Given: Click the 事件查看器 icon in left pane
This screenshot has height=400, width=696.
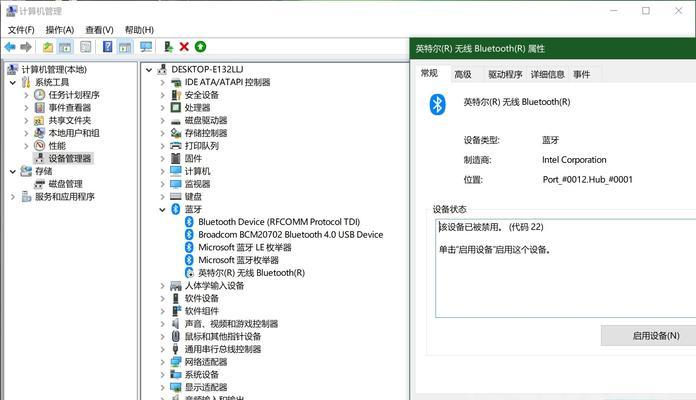Looking at the screenshot, I should pos(40,107).
